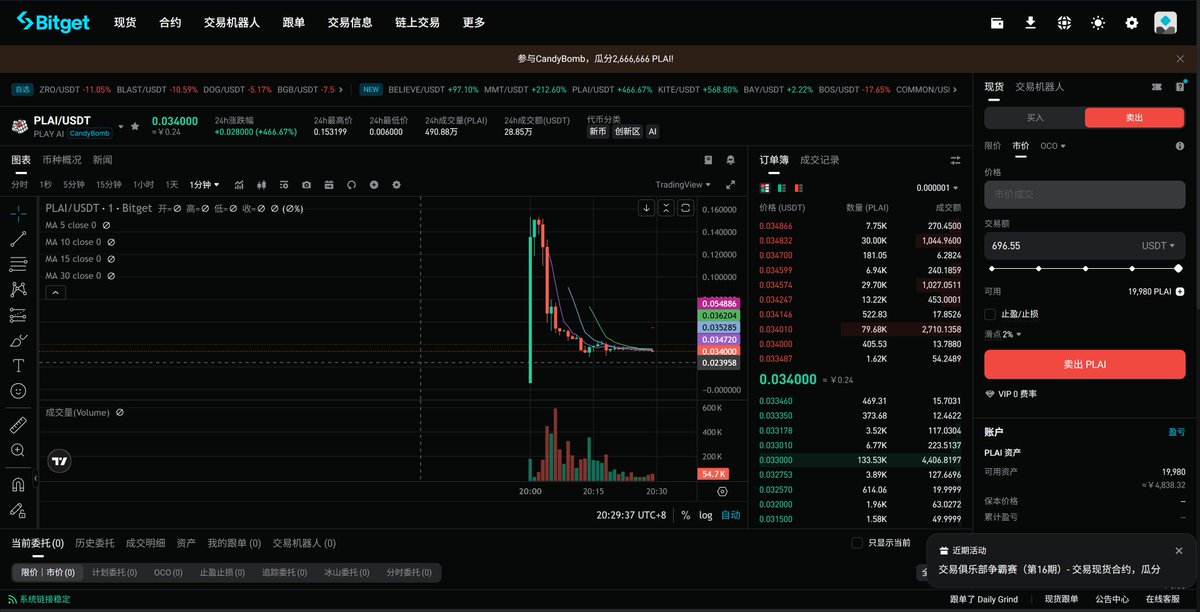This screenshot has height=612, width=1200.
Task: Open the 交易机器人 menu in top navigation
Action: pos(231,22)
